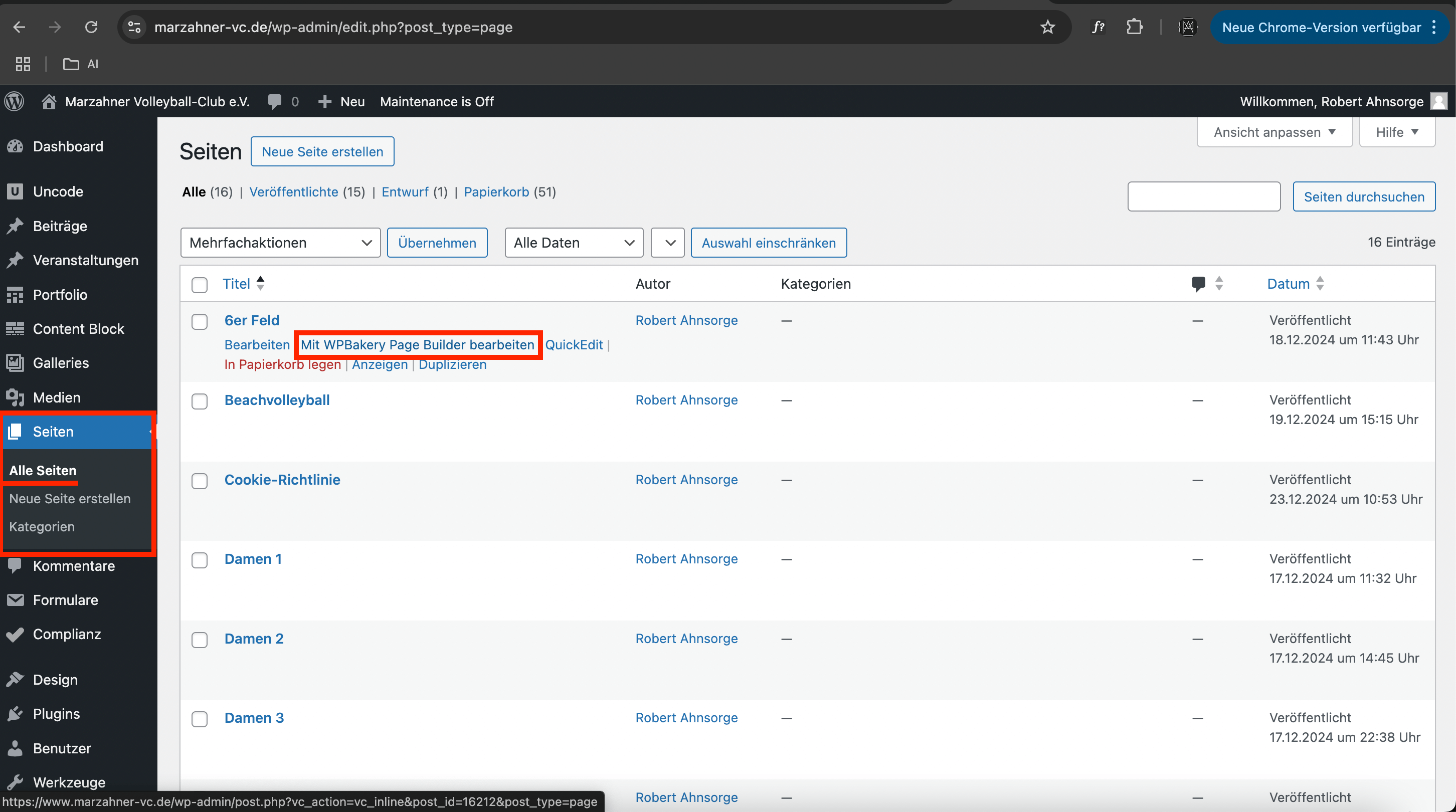Click Neue Seite erstellen button beside heading

pos(322,151)
